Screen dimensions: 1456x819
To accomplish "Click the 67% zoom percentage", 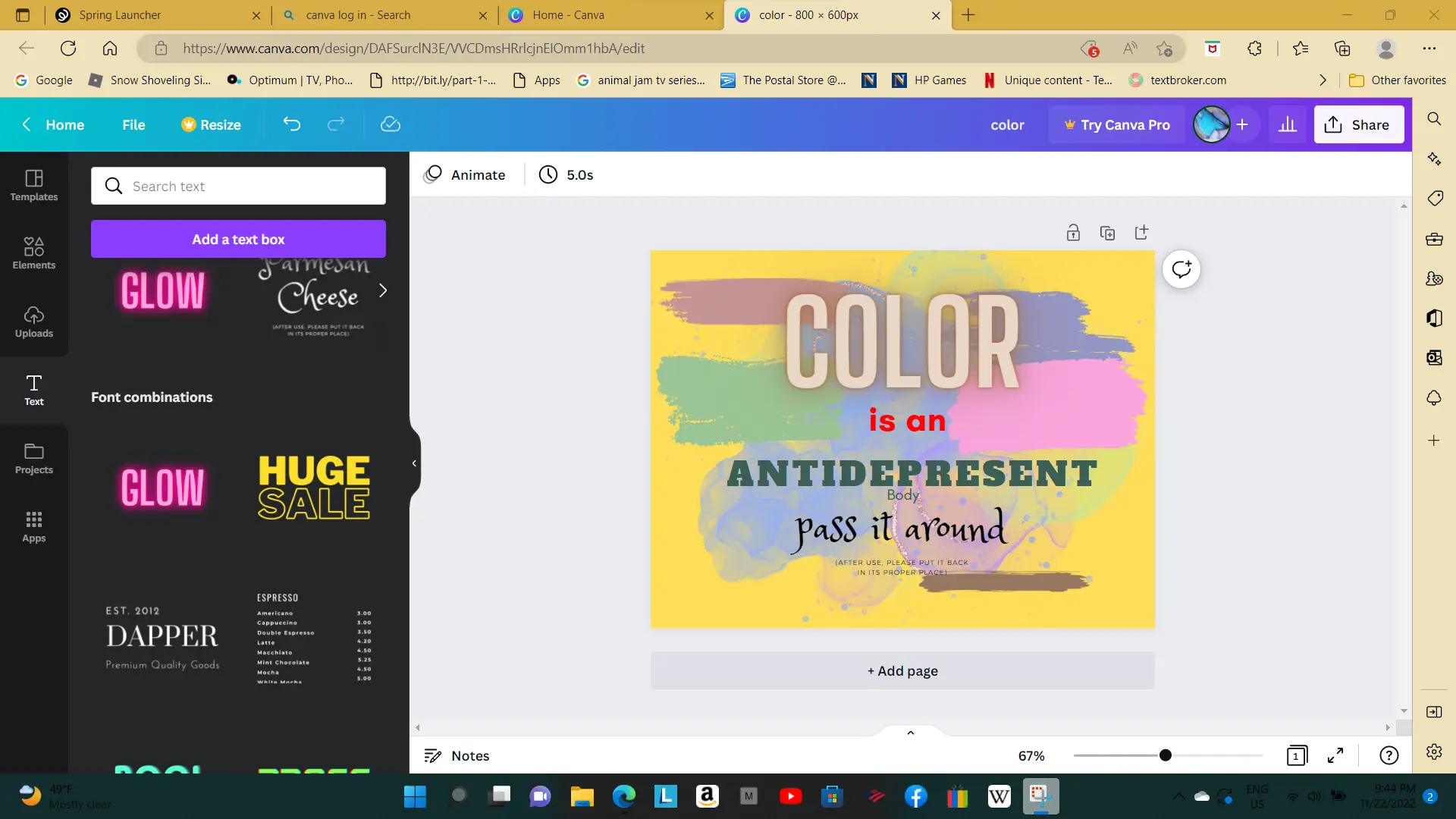I will pos(1031,755).
